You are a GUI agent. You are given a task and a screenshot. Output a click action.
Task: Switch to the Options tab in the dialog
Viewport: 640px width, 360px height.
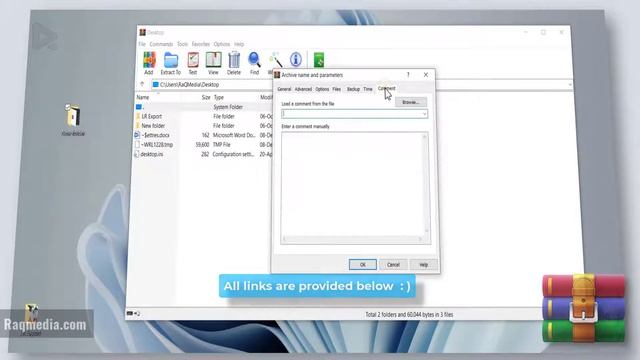[x=322, y=89]
